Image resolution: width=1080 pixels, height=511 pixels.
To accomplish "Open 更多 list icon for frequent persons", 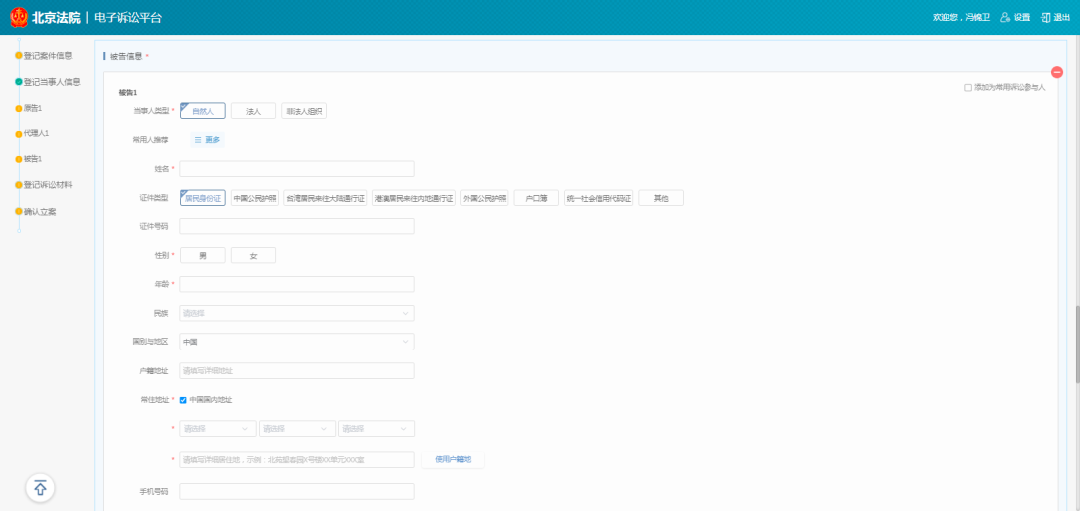I will click(198, 140).
